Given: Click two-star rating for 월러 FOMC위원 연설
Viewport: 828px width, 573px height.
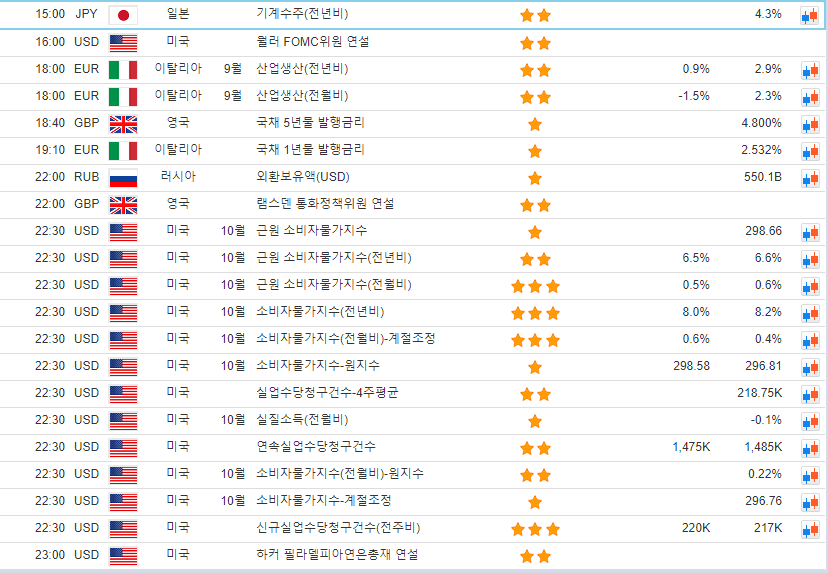Looking at the screenshot, I should click(x=535, y=43).
